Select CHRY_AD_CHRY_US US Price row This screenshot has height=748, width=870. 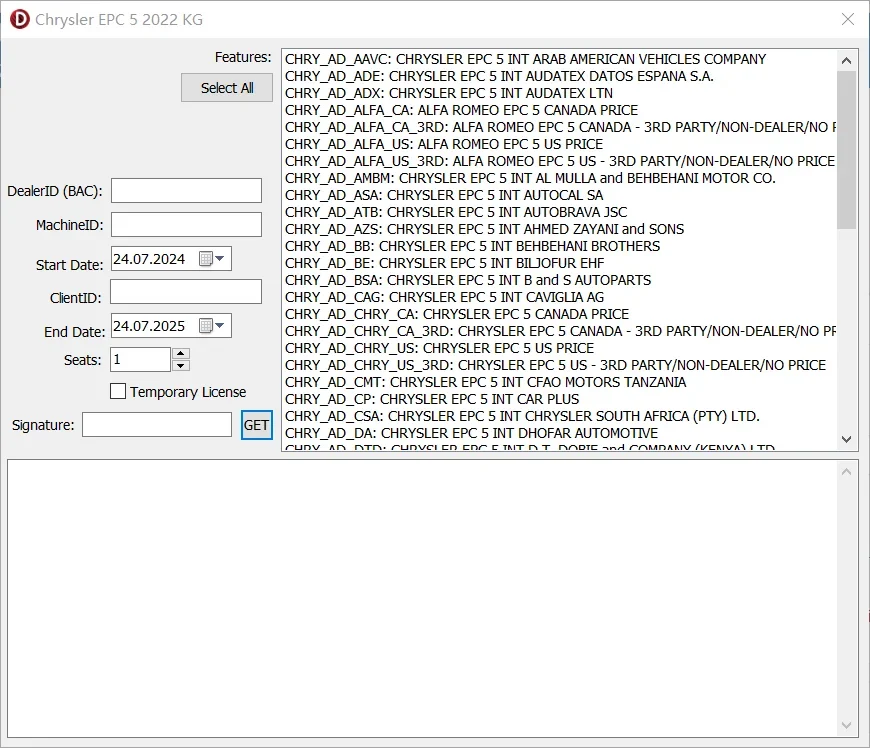559,348
